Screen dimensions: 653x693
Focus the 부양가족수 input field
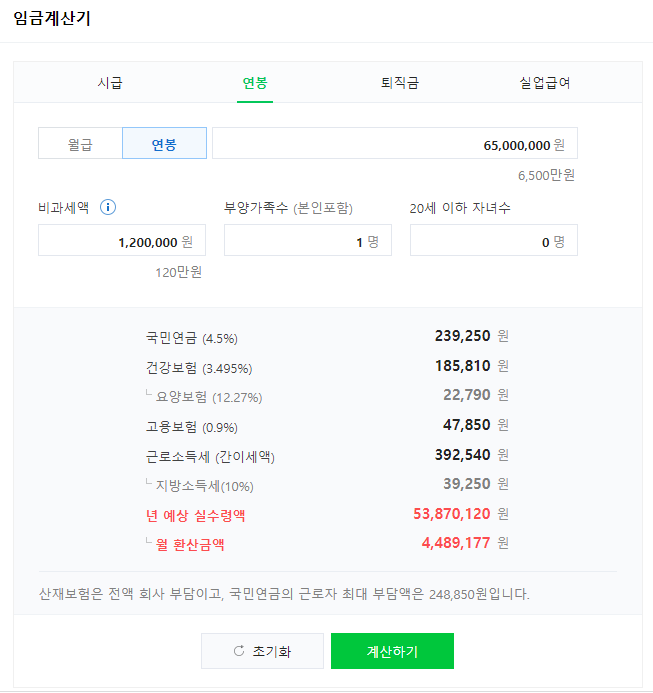[x=308, y=240]
